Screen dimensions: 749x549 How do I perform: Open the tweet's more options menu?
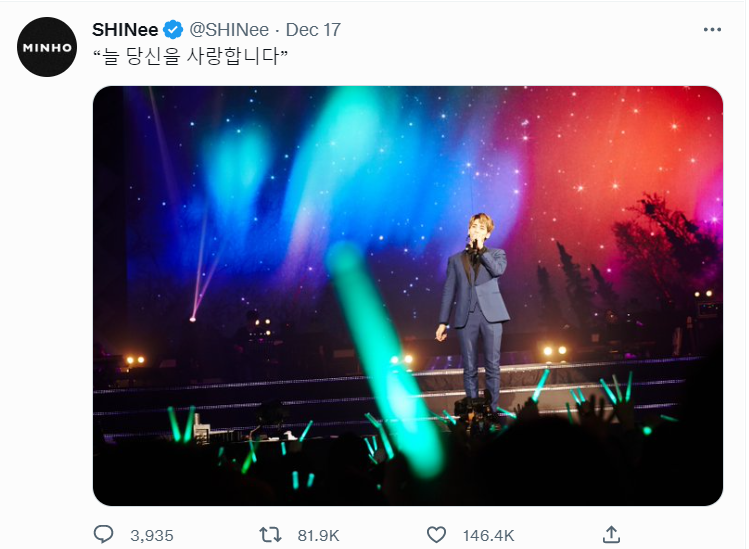tap(711, 30)
